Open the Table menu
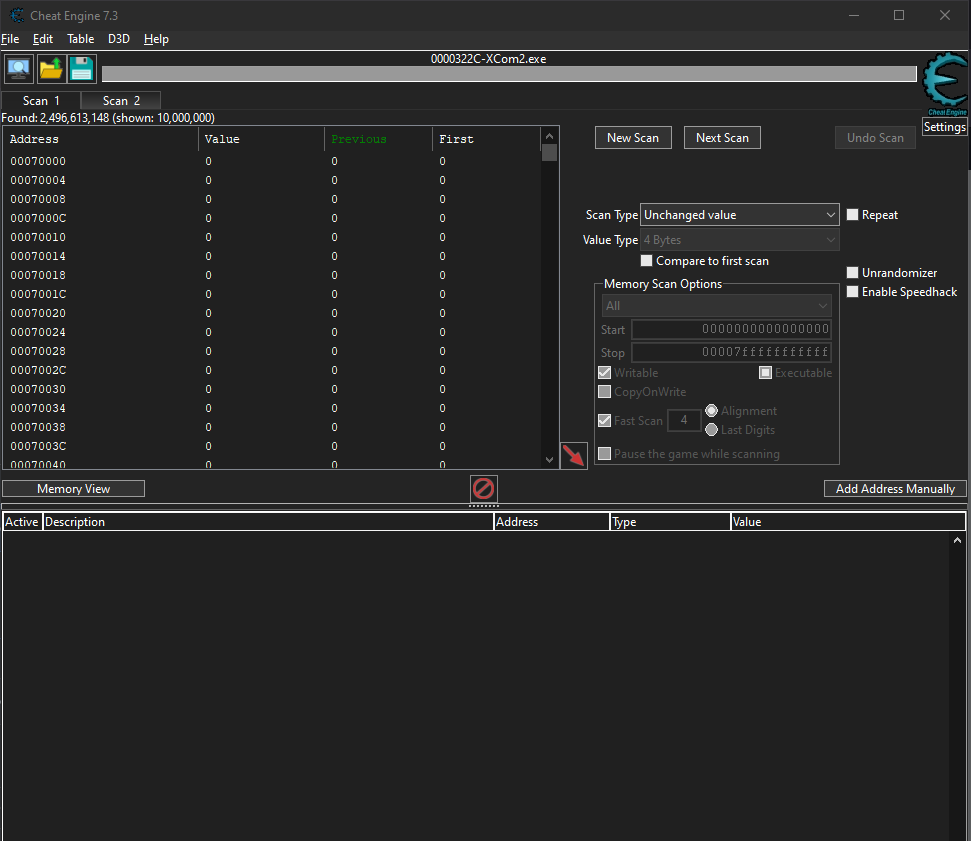The height and width of the screenshot is (841, 971). [80, 38]
